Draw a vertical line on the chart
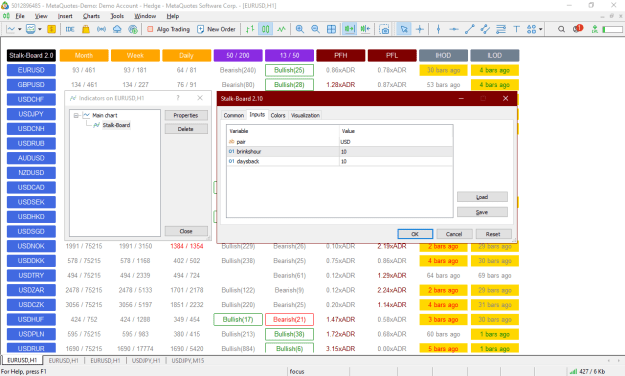Image resolution: width=625 pixels, height=376 pixels. pyautogui.click(x=438, y=29)
